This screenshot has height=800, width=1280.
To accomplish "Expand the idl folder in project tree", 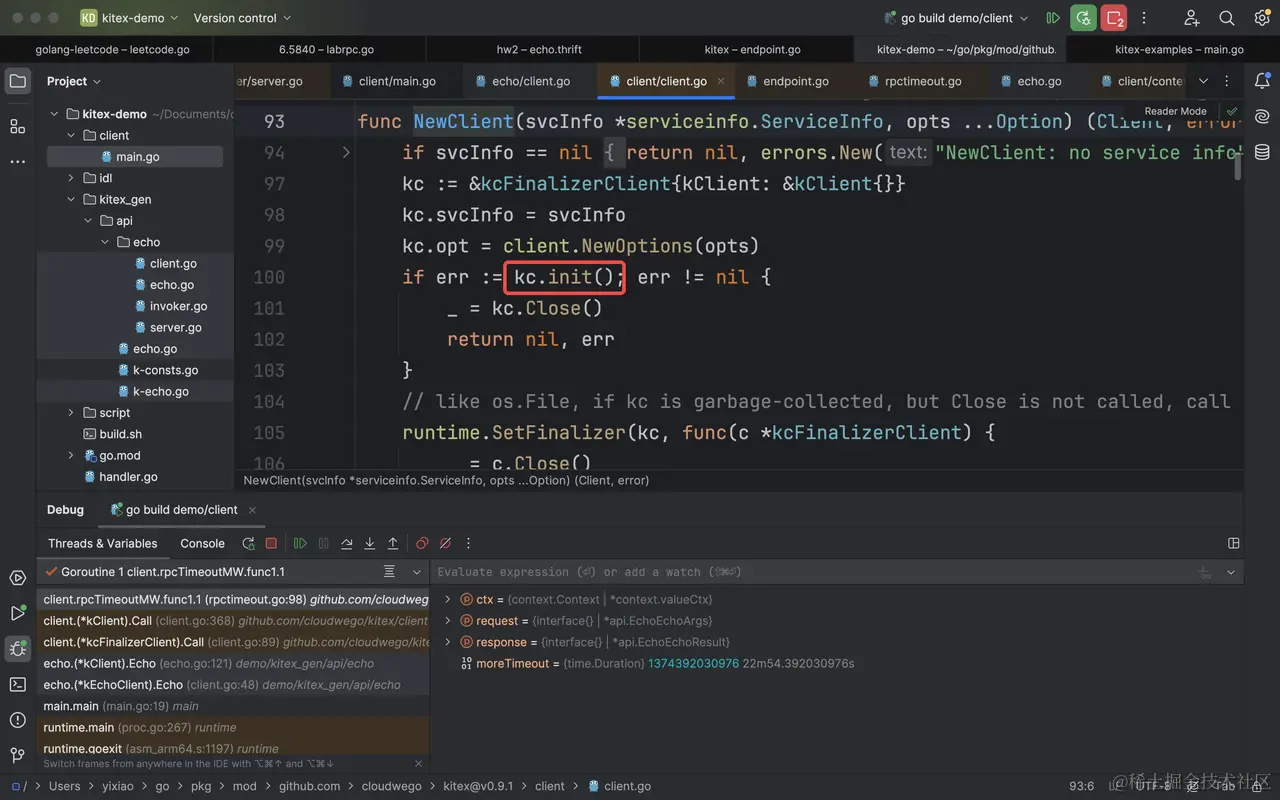I will click(x=71, y=178).
